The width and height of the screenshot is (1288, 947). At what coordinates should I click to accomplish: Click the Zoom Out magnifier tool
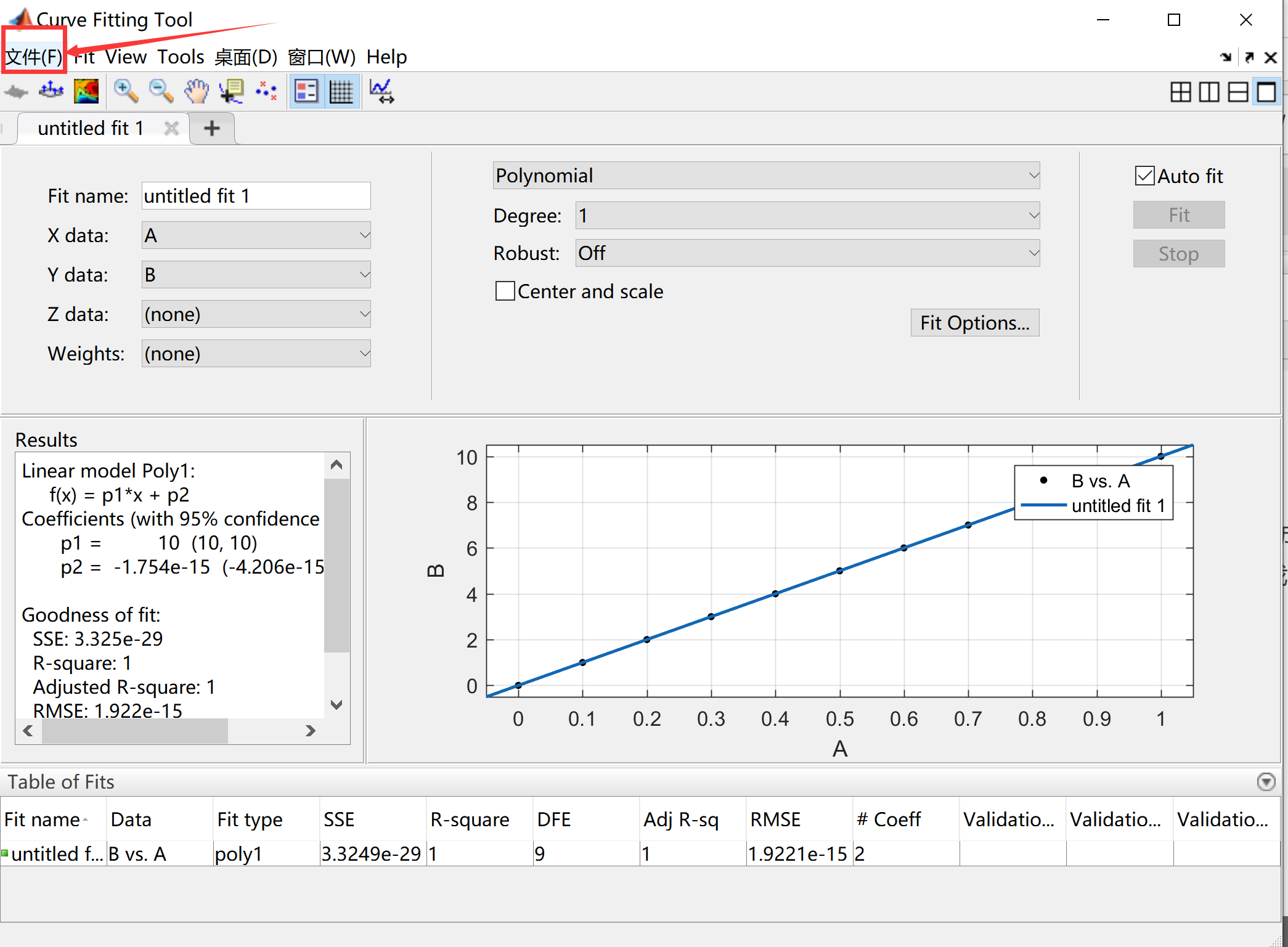click(x=161, y=91)
